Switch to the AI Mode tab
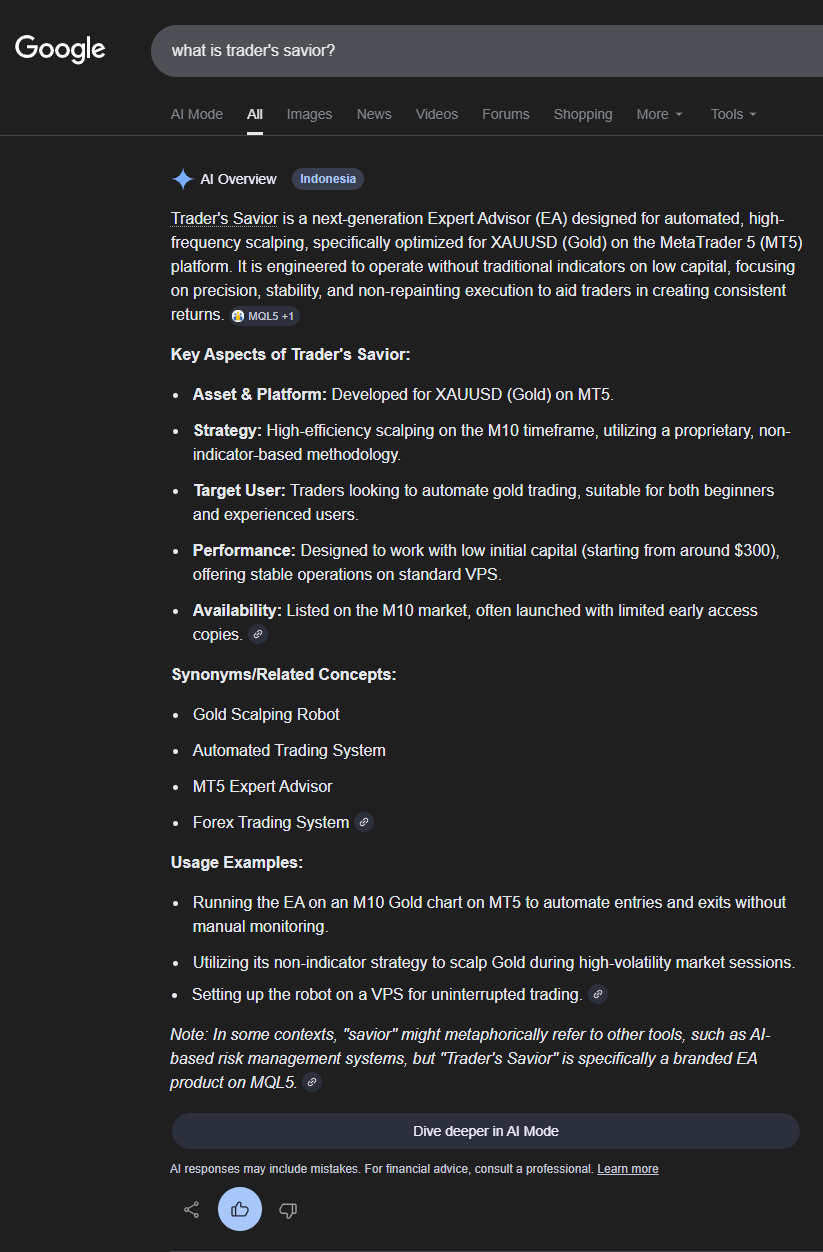The width and height of the screenshot is (823, 1252). tap(197, 114)
